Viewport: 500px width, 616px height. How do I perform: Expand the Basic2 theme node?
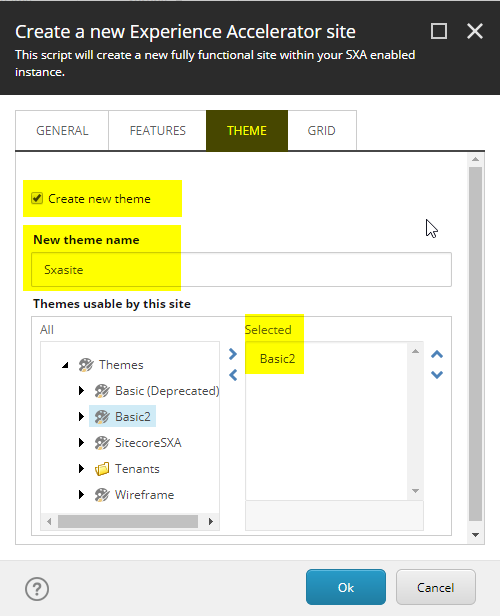click(x=81, y=416)
